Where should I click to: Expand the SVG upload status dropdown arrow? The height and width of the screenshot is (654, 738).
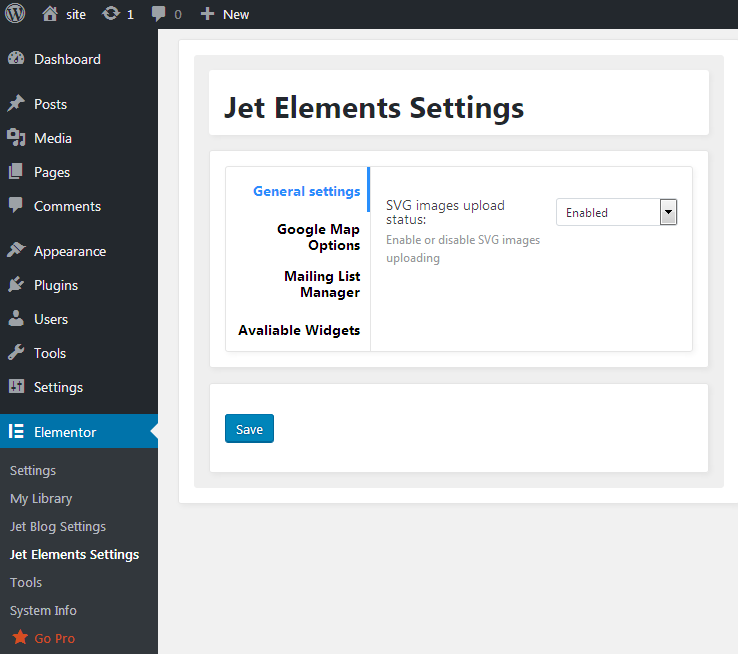668,212
